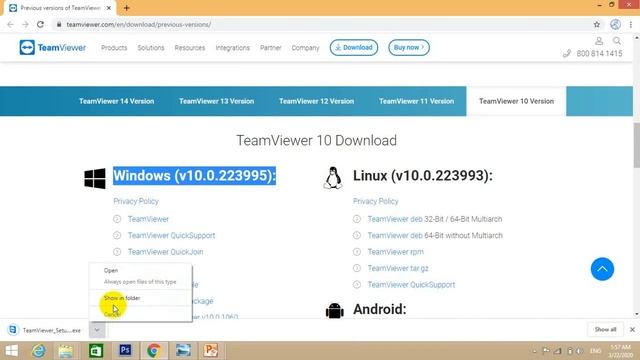640x360 pixels.
Task: Open the Resources navigation menu
Action: [x=190, y=48]
